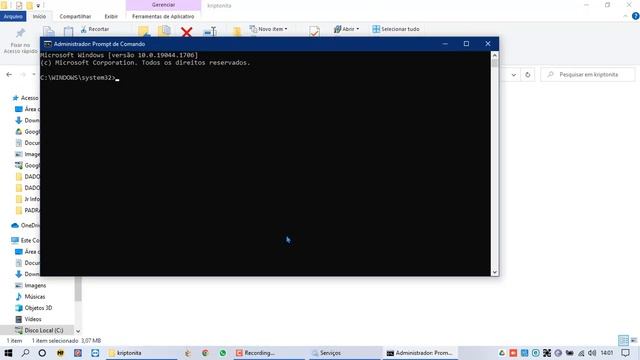Click Fixar no Acesso rápido pin
640x360 pixels.
coord(20,40)
